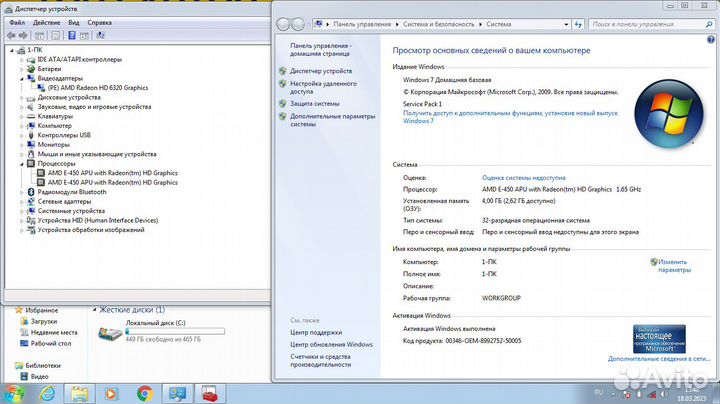Select Устройства обработки изображений item
This screenshot has height=404, width=720.
(x=91, y=230)
